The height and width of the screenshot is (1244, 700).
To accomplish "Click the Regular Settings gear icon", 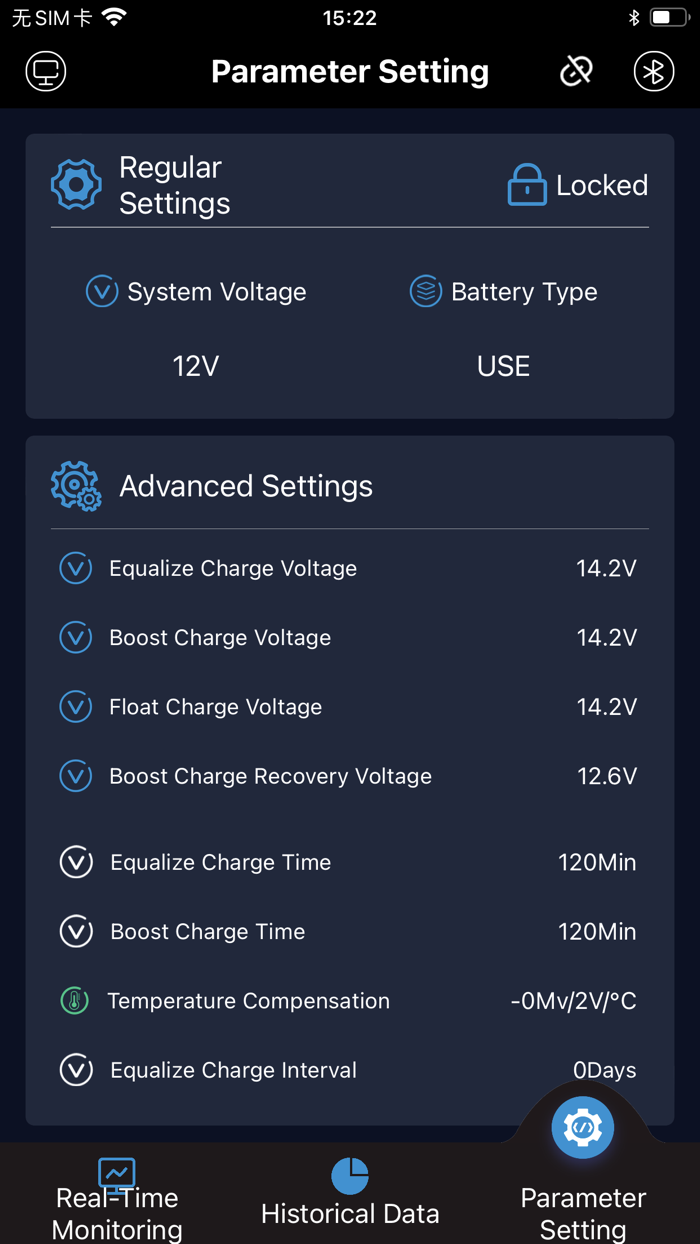I will point(76,184).
